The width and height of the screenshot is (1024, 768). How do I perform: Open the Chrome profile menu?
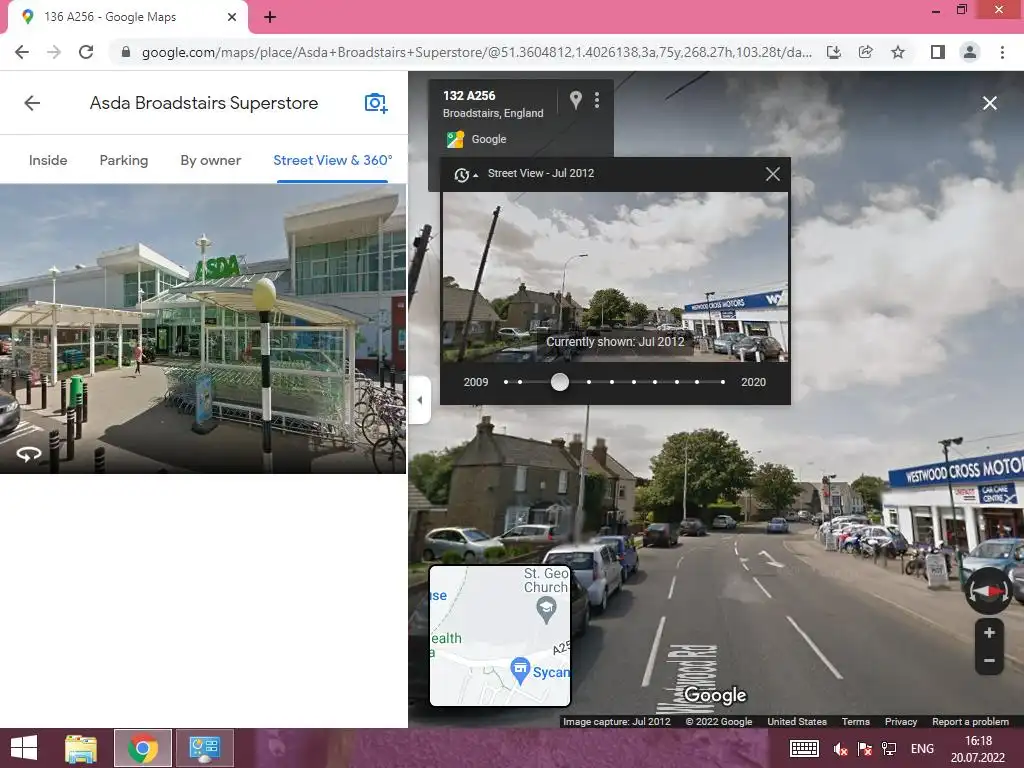point(970,52)
